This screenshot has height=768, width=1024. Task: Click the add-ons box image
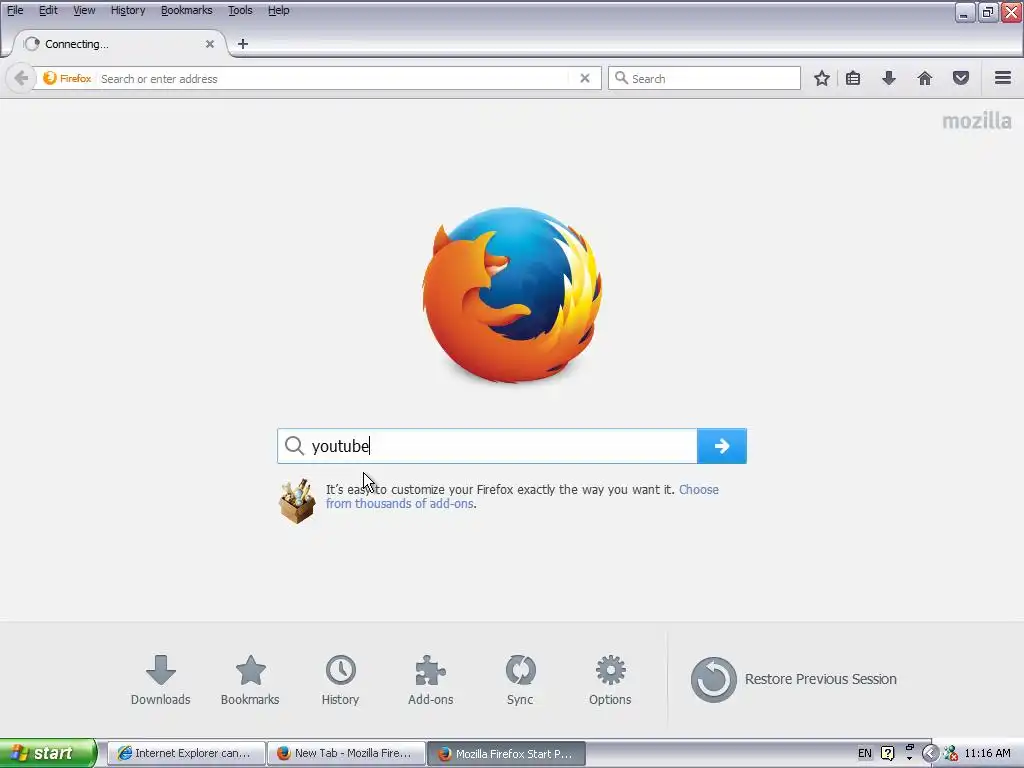[x=297, y=500]
